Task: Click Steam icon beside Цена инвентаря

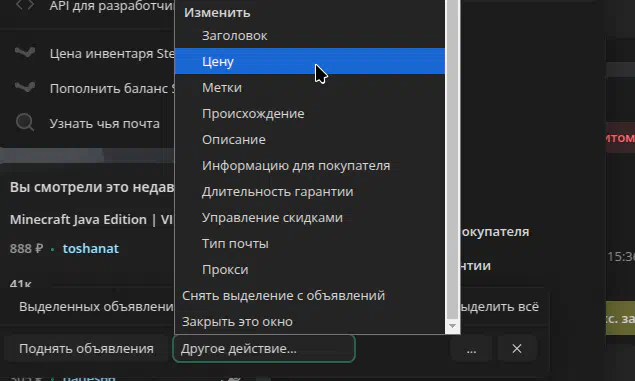Action: pyautogui.click(x=25, y=53)
